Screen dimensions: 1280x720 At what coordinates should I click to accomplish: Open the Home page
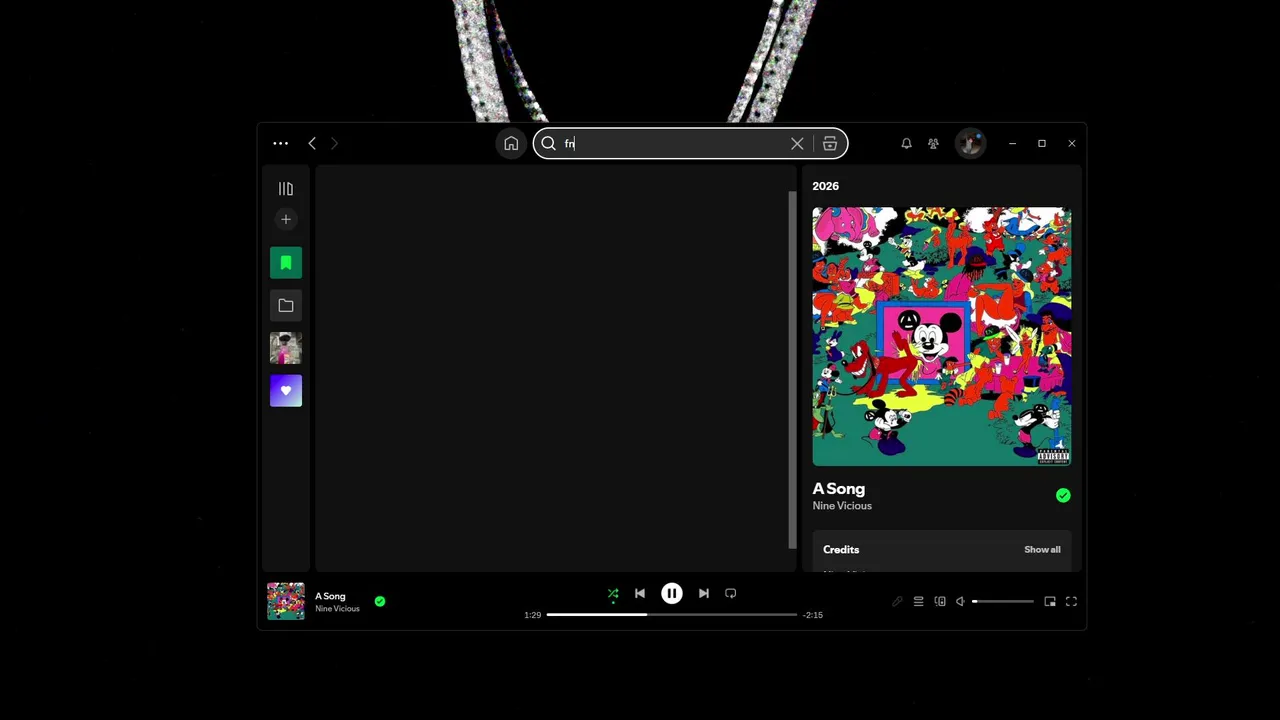511,143
